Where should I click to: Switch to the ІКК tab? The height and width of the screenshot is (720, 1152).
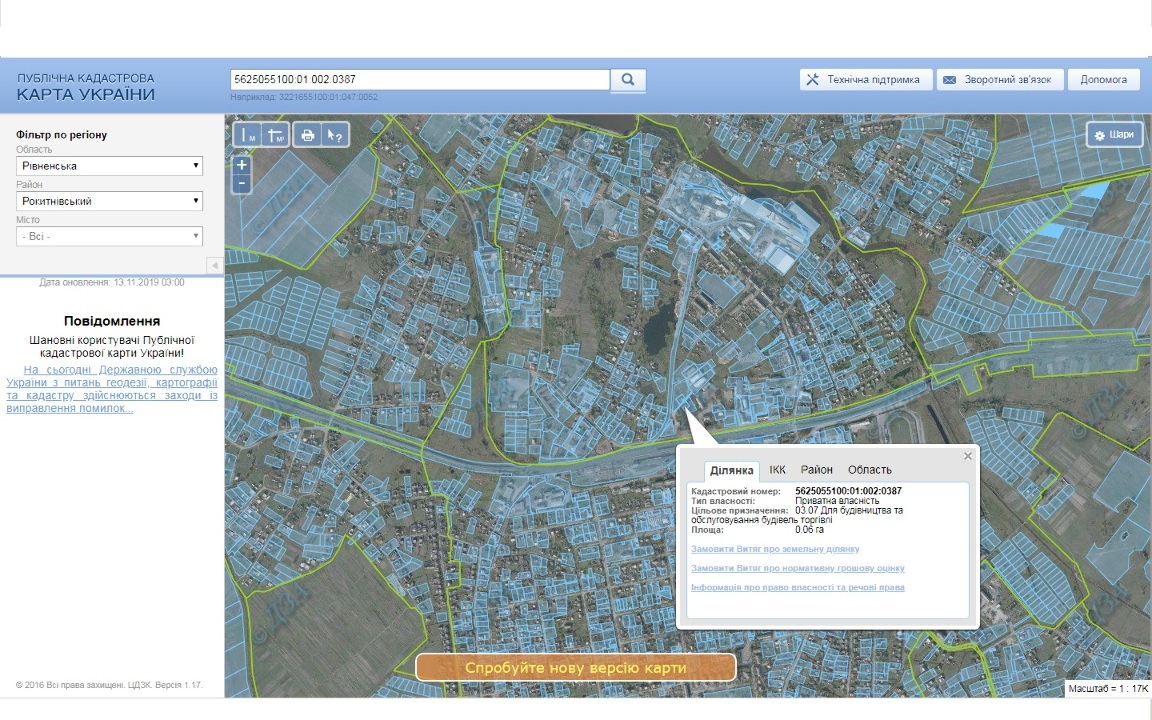(x=777, y=469)
